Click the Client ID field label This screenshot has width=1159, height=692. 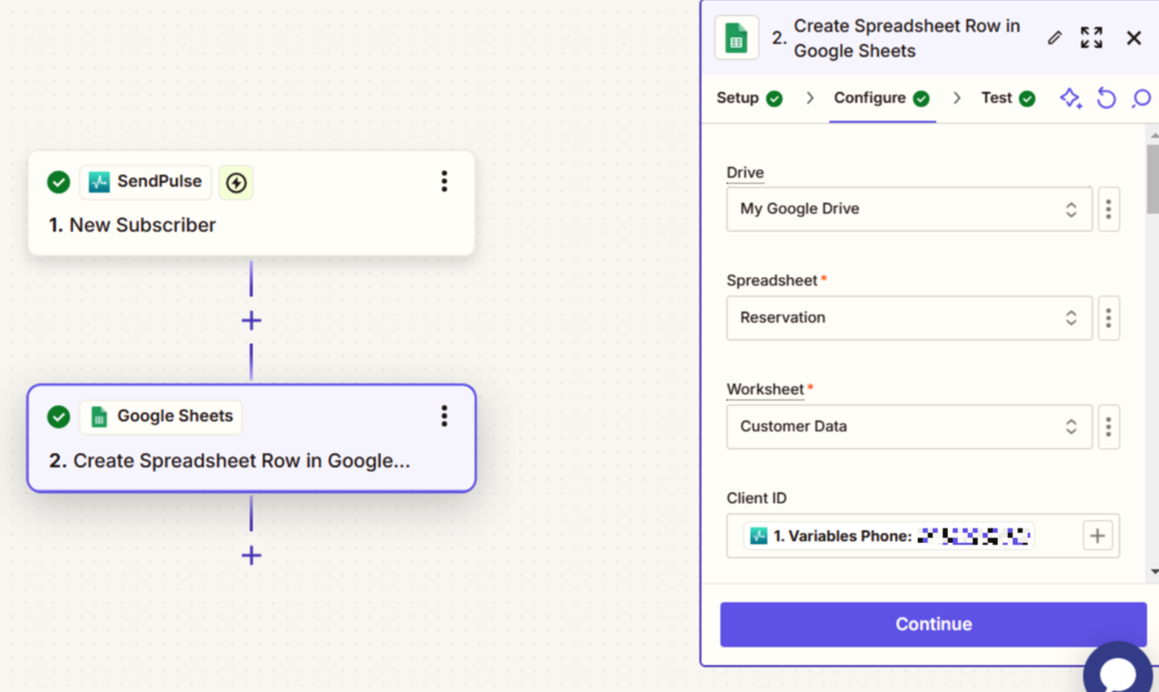point(756,498)
